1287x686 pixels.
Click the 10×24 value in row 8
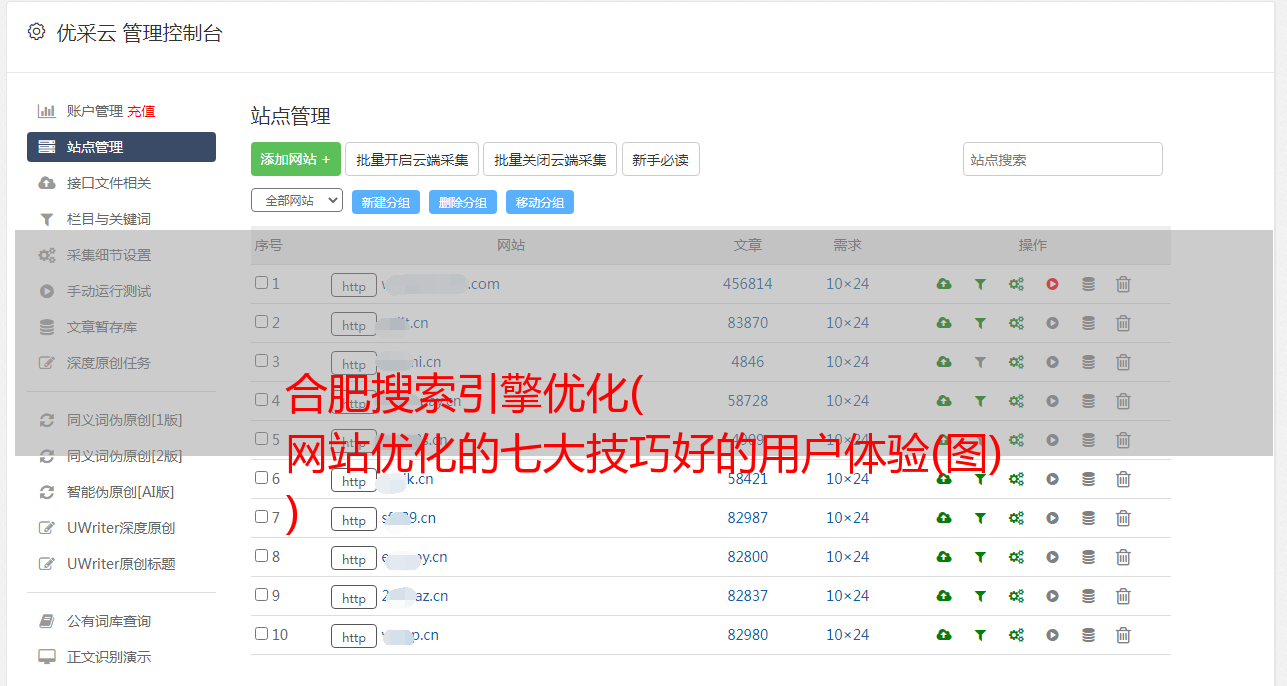[847, 557]
